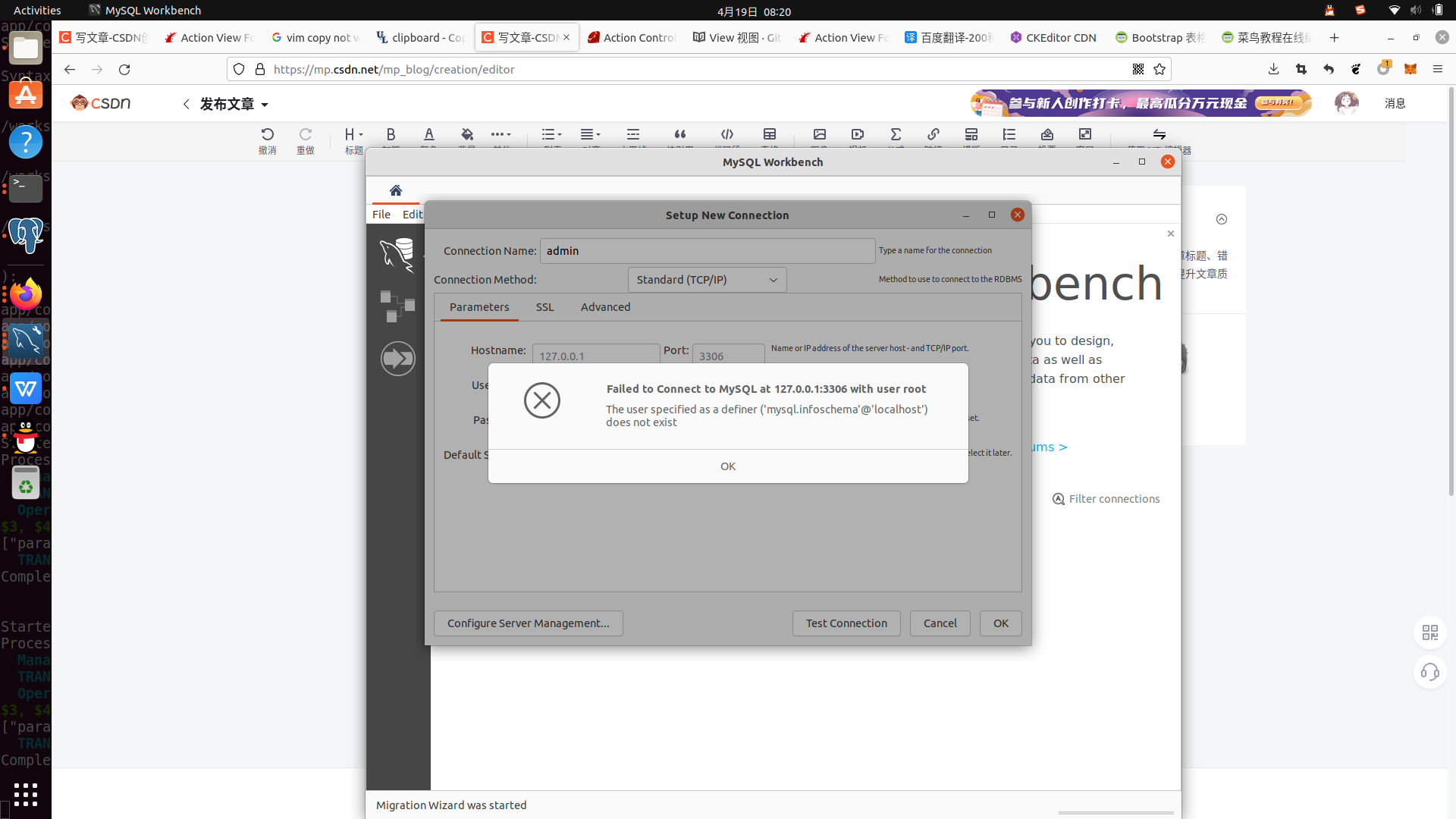Switch to the SSL tab
Screen dimensions: 1456x819
[x=544, y=307]
